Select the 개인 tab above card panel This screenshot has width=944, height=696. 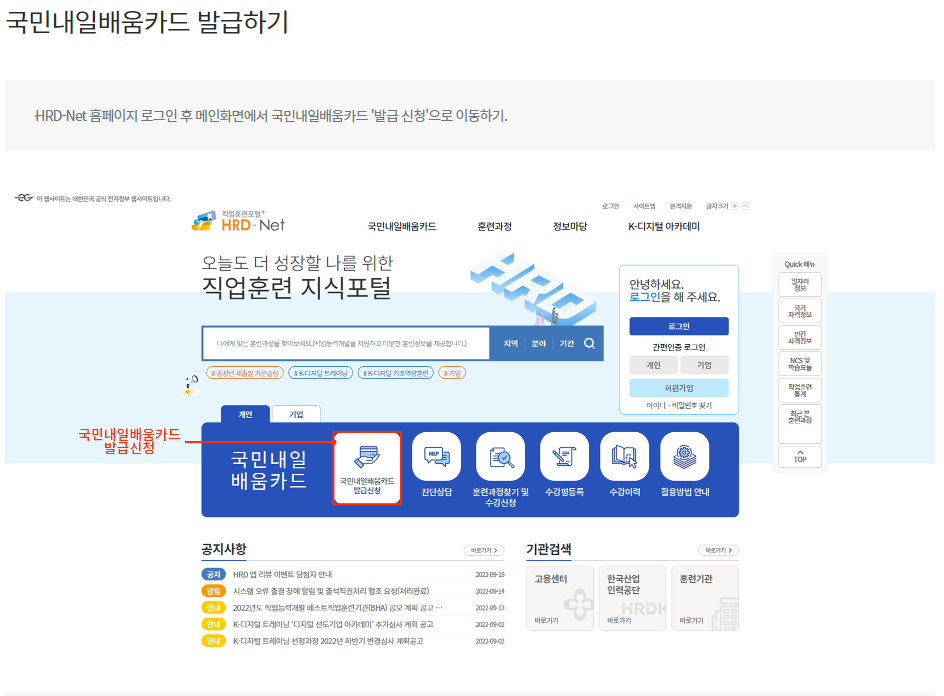coord(245,414)
